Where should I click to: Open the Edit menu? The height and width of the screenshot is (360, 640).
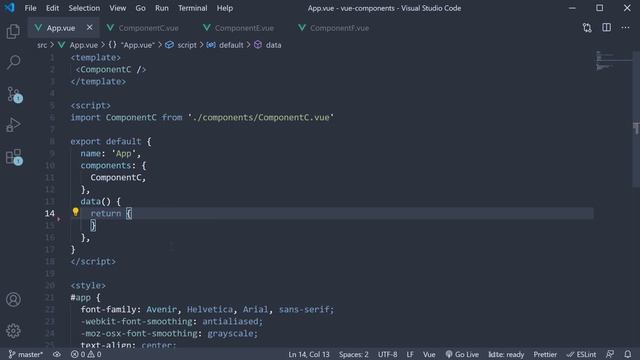point(52,8)
